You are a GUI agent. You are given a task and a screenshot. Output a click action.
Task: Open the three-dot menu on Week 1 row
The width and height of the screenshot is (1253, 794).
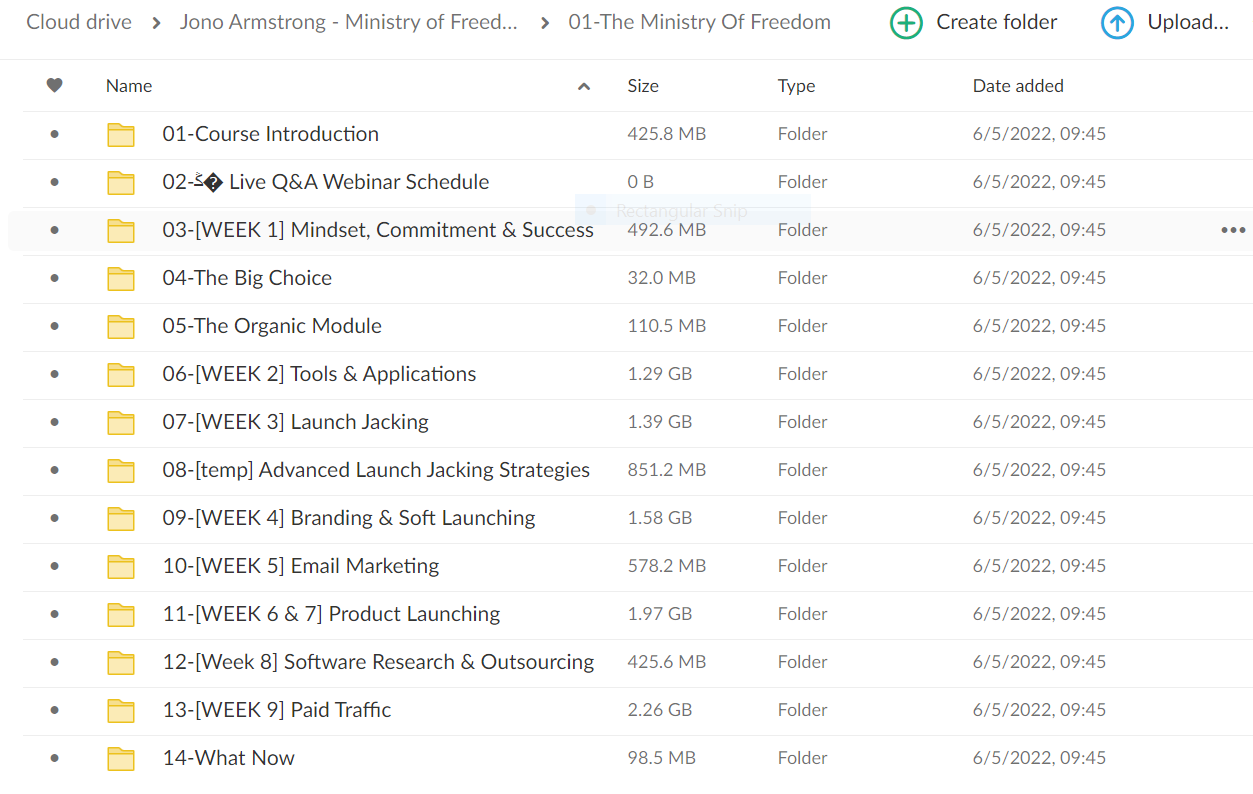point(1232,230)
